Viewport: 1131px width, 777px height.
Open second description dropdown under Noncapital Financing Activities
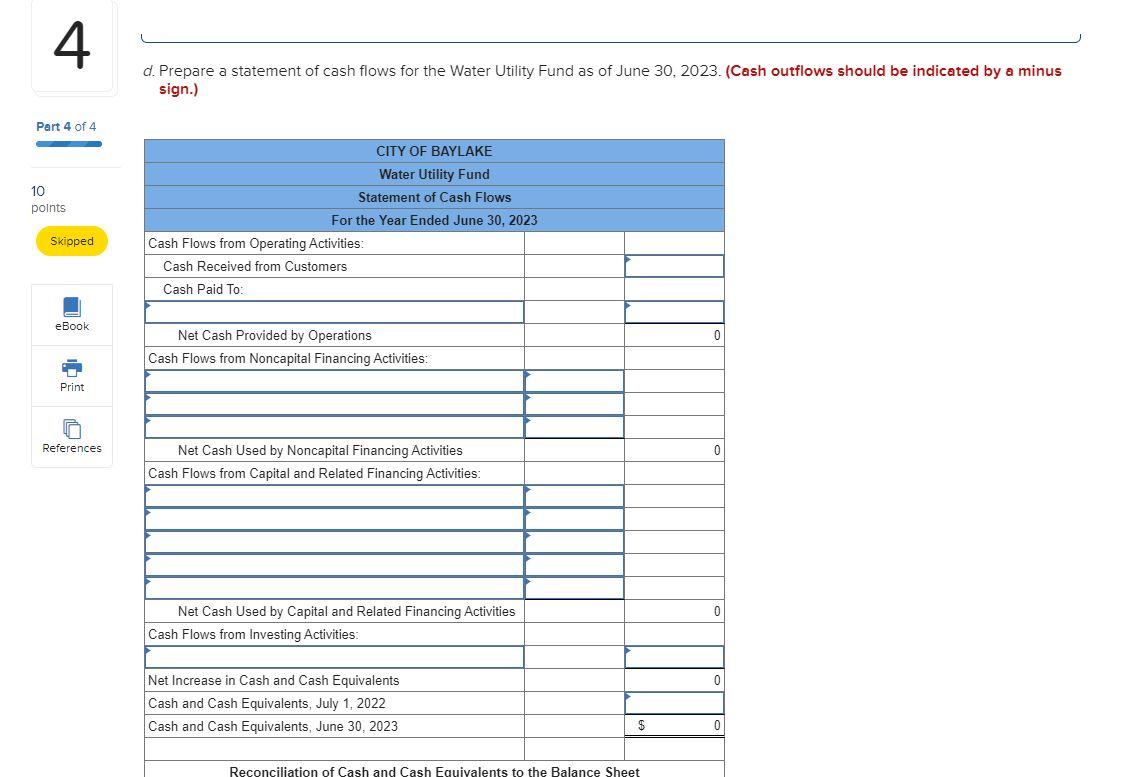[x=334, y=404]
